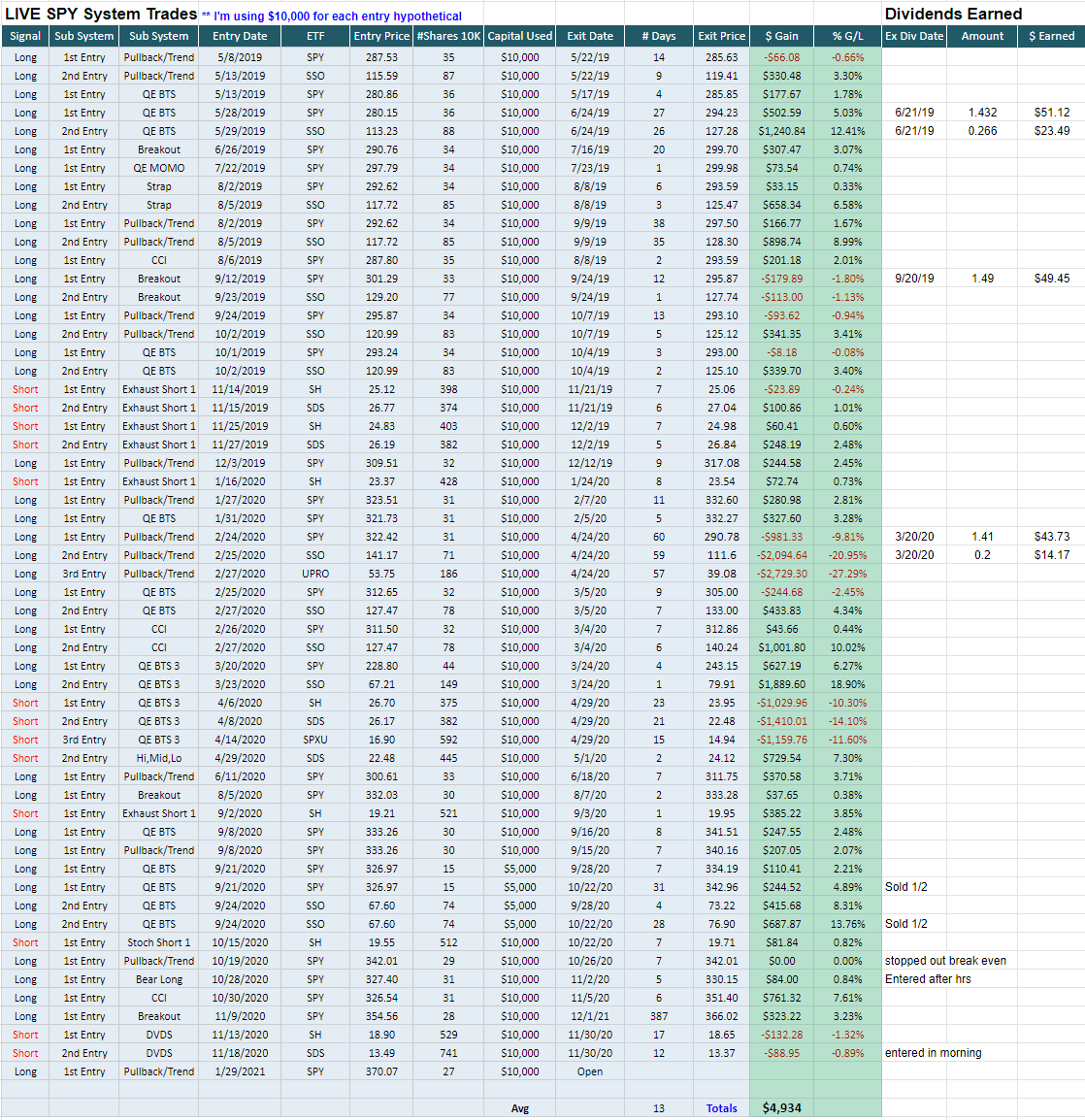Select the $51.12 dividend earned cell
Image resolution: width=1085 pixels, height=1120 pixels.
(1052, 113)
